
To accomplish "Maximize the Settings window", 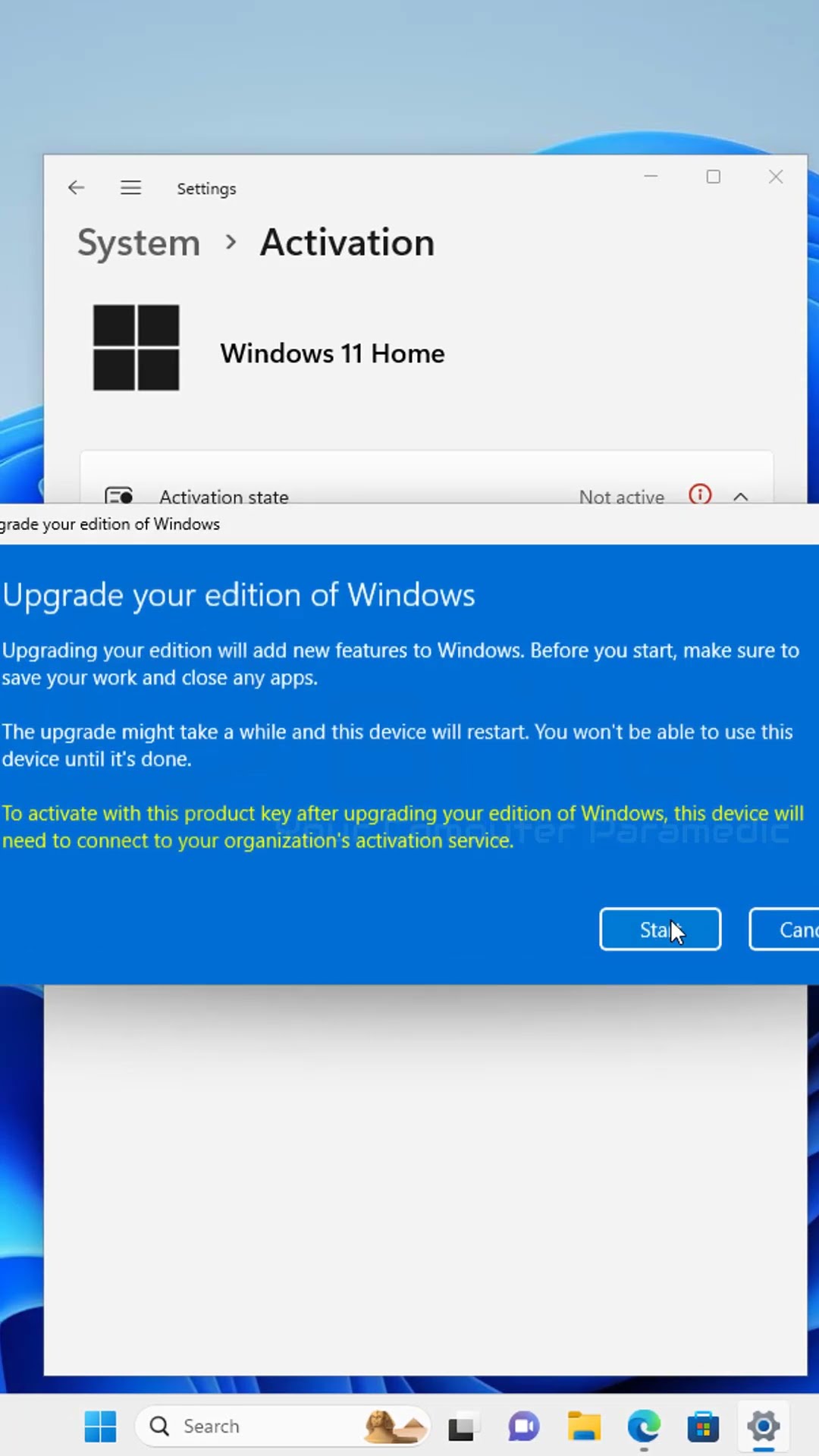I will pyautogui.click(x=714, y=177).
